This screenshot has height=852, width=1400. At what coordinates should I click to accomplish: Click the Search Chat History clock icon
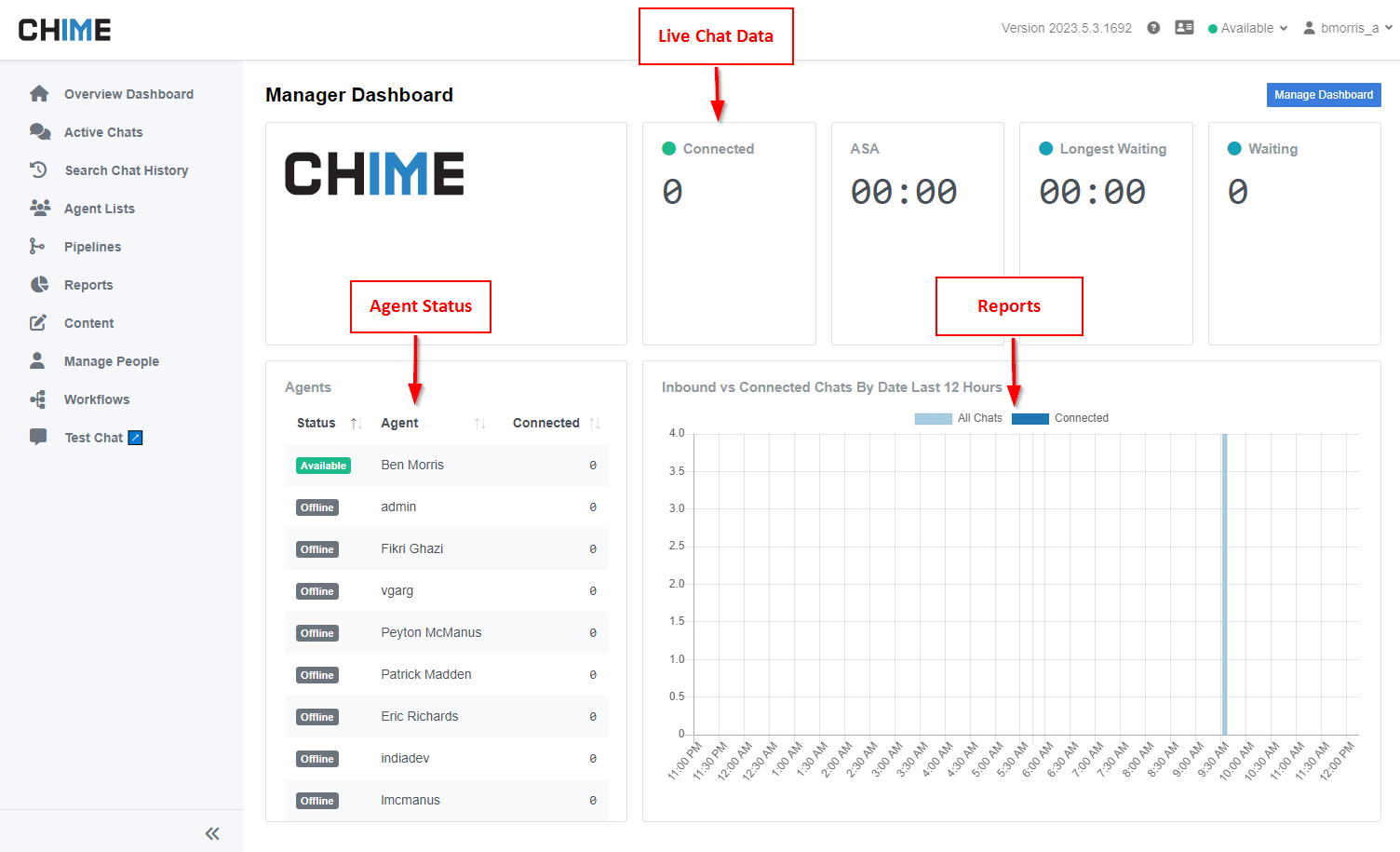(39, 170)
